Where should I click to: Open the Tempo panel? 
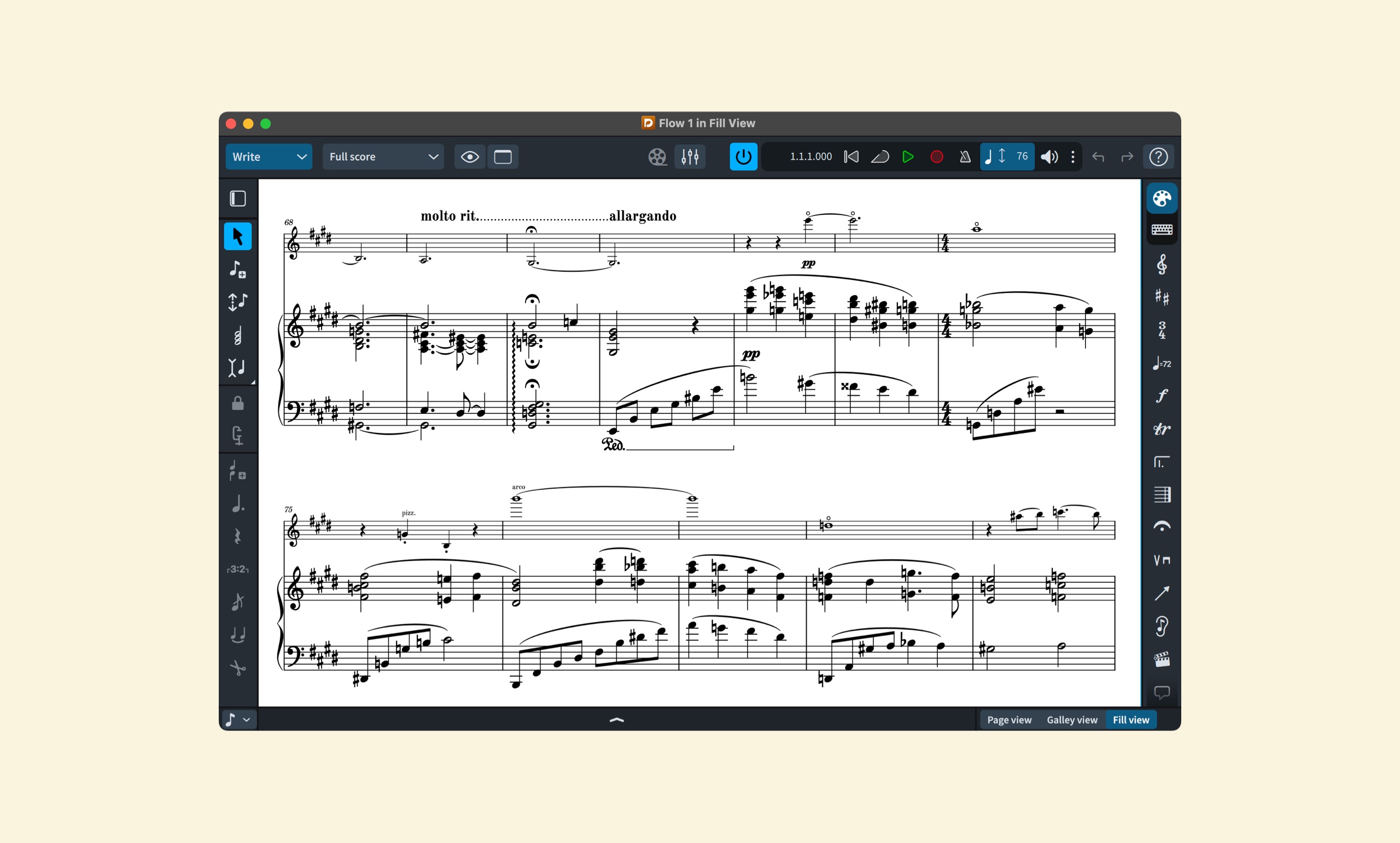click(1162, 364)
